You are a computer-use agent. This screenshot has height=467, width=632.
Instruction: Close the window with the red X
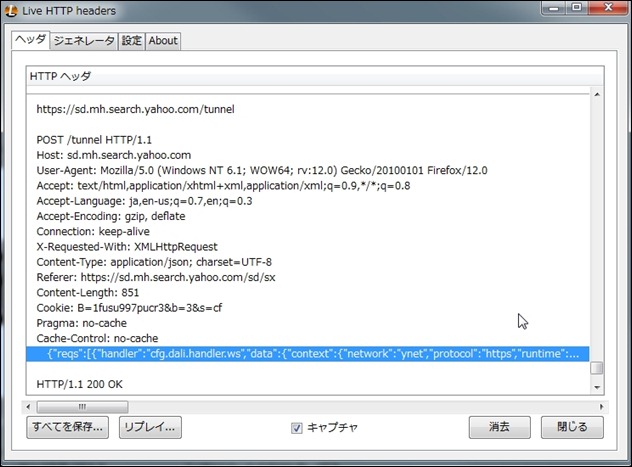point(608,8)
